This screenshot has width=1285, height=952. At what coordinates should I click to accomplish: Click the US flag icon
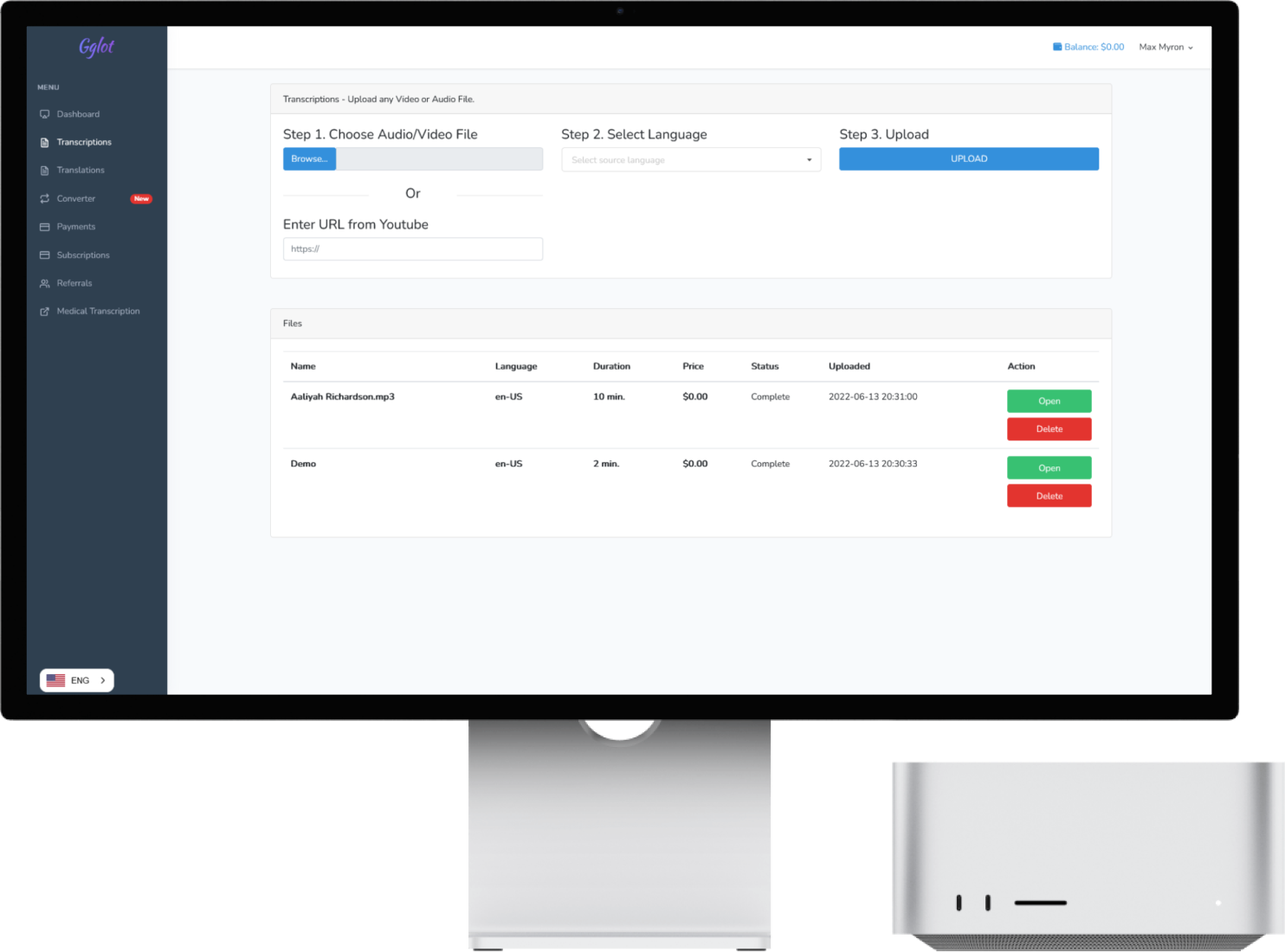click(55, 680)
